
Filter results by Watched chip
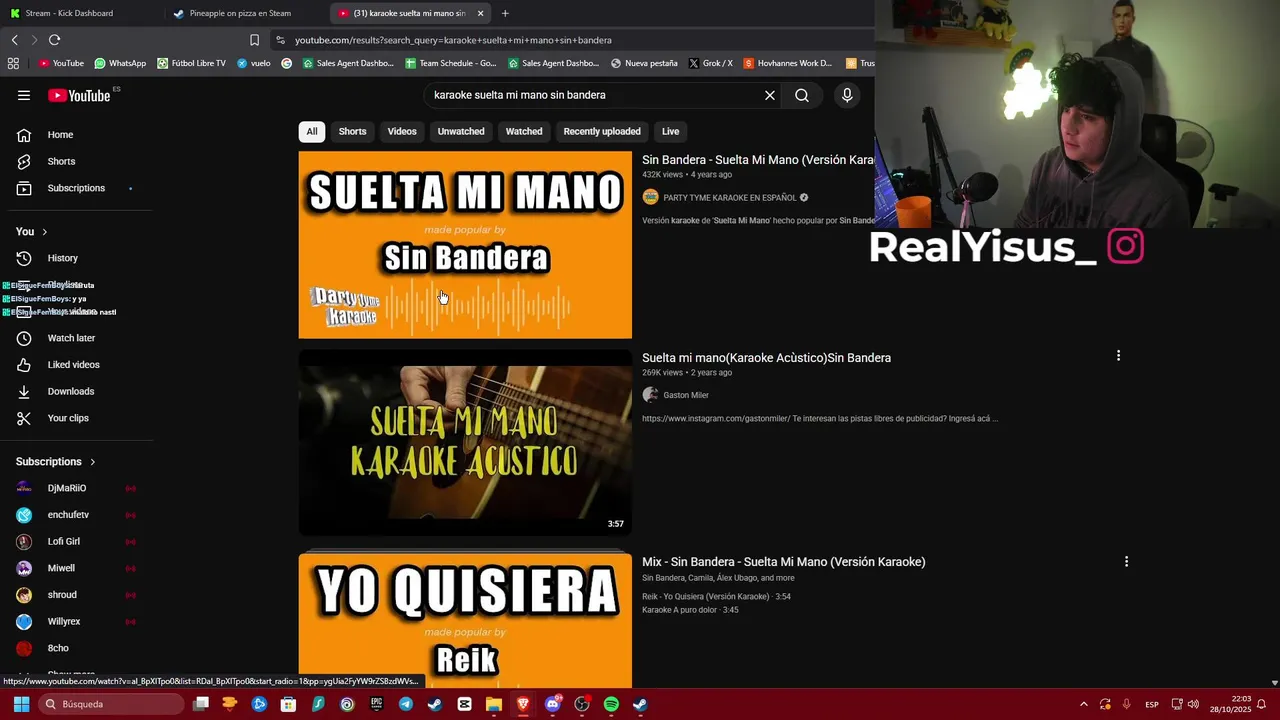pos(524,131)
